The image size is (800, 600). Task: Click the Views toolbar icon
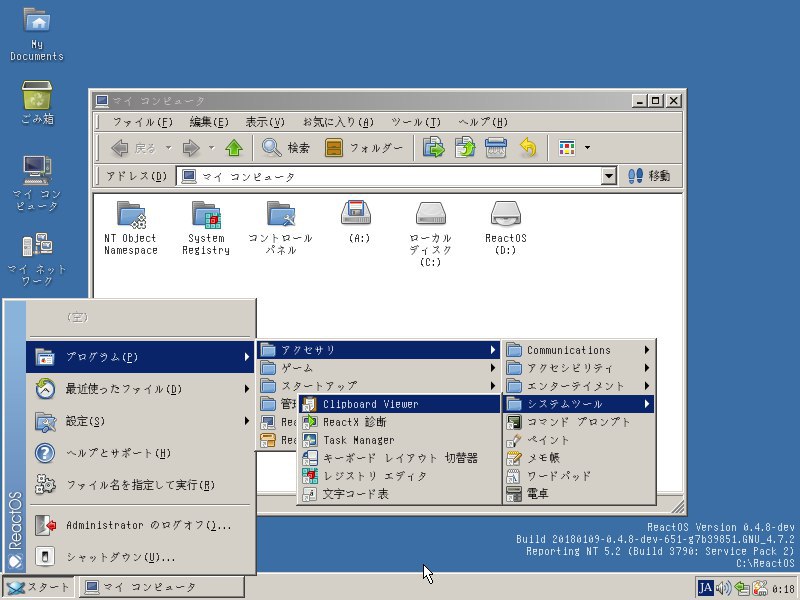click(x=567, y=148)
